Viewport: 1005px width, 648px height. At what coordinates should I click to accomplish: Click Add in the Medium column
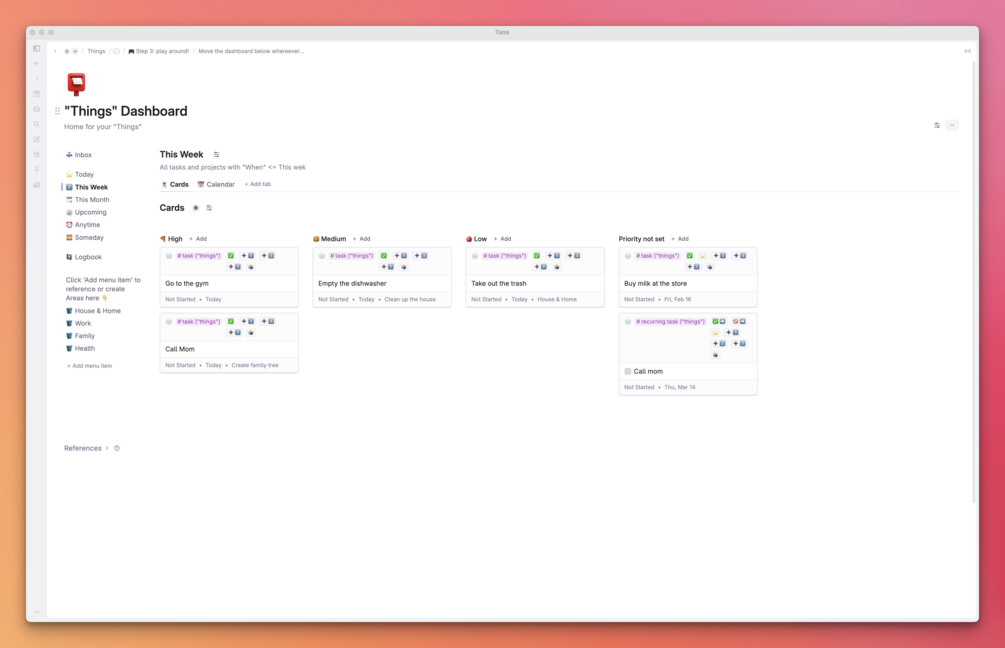pos(361,239)
